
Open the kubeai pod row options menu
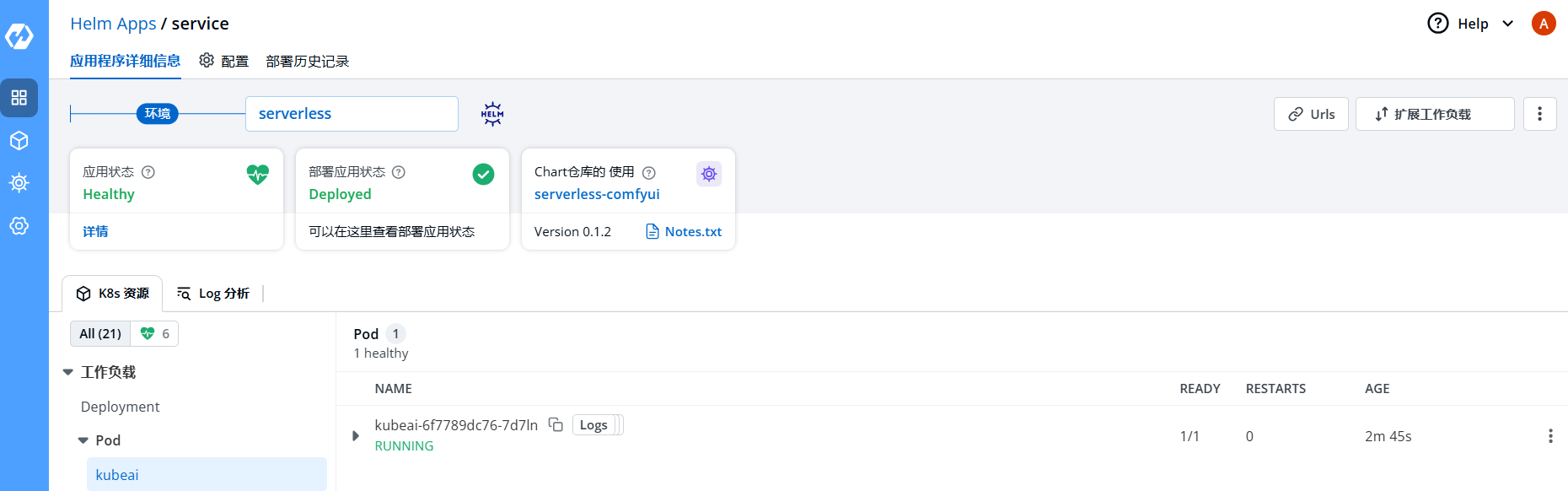[x=1549, y=436]
